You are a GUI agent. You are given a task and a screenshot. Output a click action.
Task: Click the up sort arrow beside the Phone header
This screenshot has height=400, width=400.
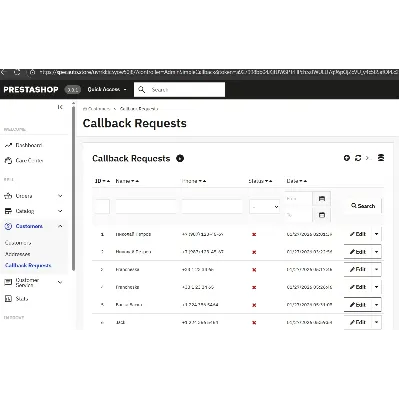click(x=204, y=181)
